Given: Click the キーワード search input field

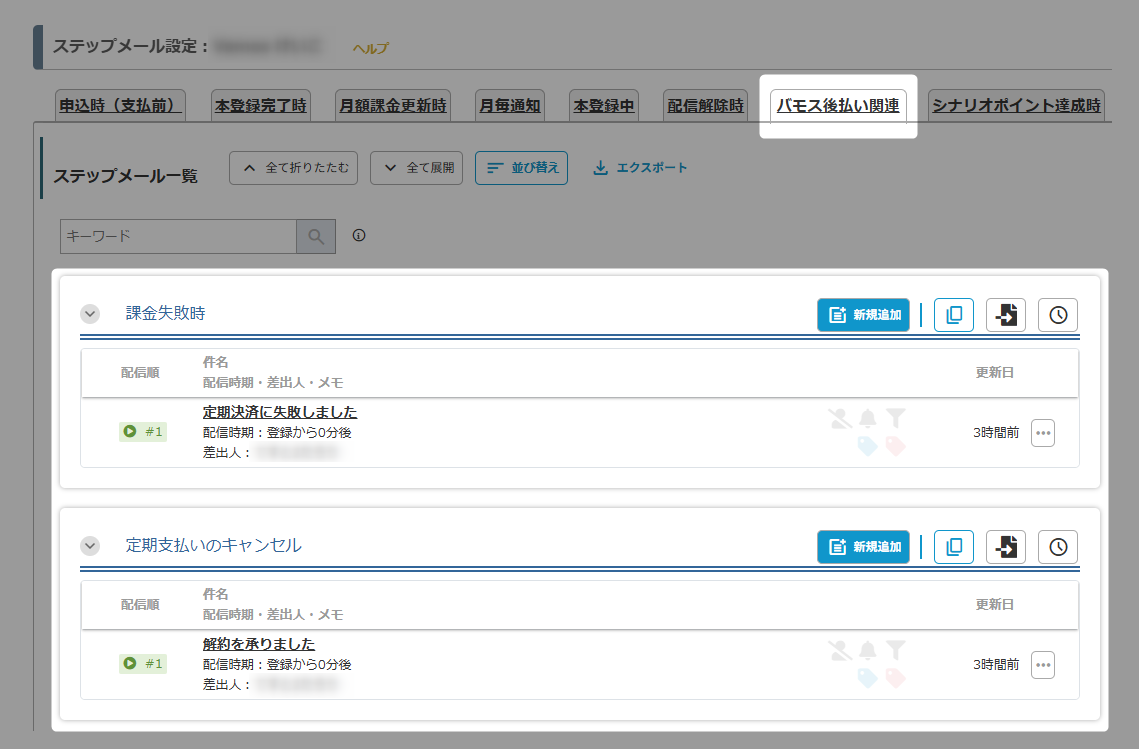Looking at the screenshot, I should tap(178, 237).
